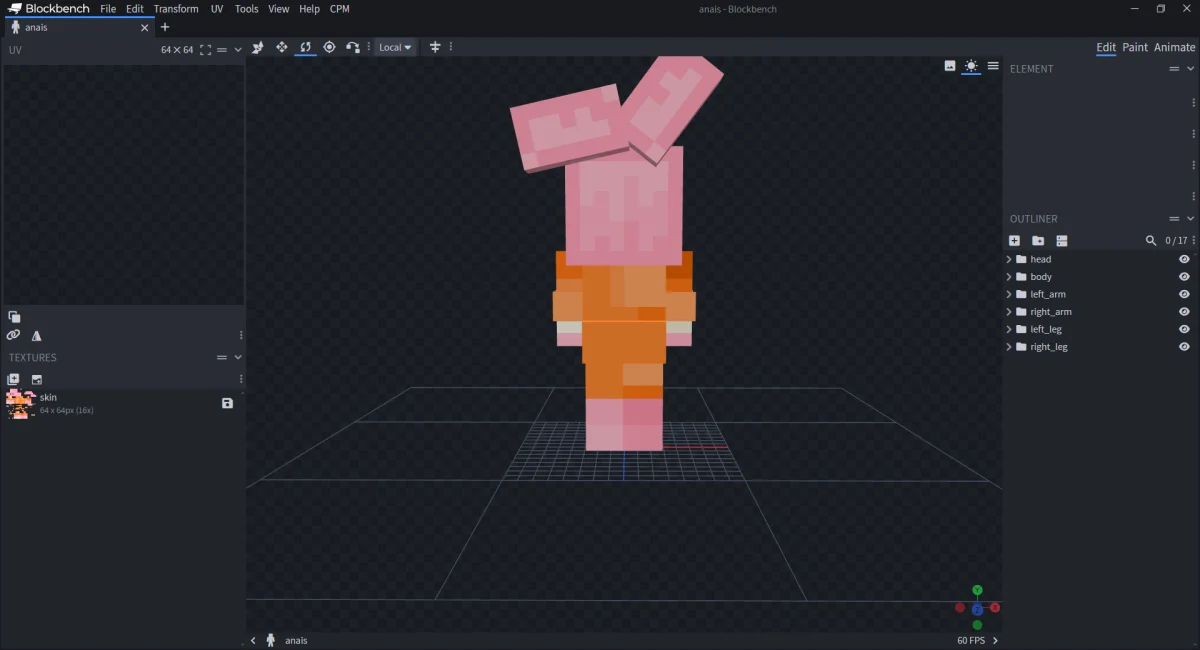The height and width of the screenshot is (650, 1200).
Task: Collapse the Textures panel with chevron
Action: click(x=238, y=358)
